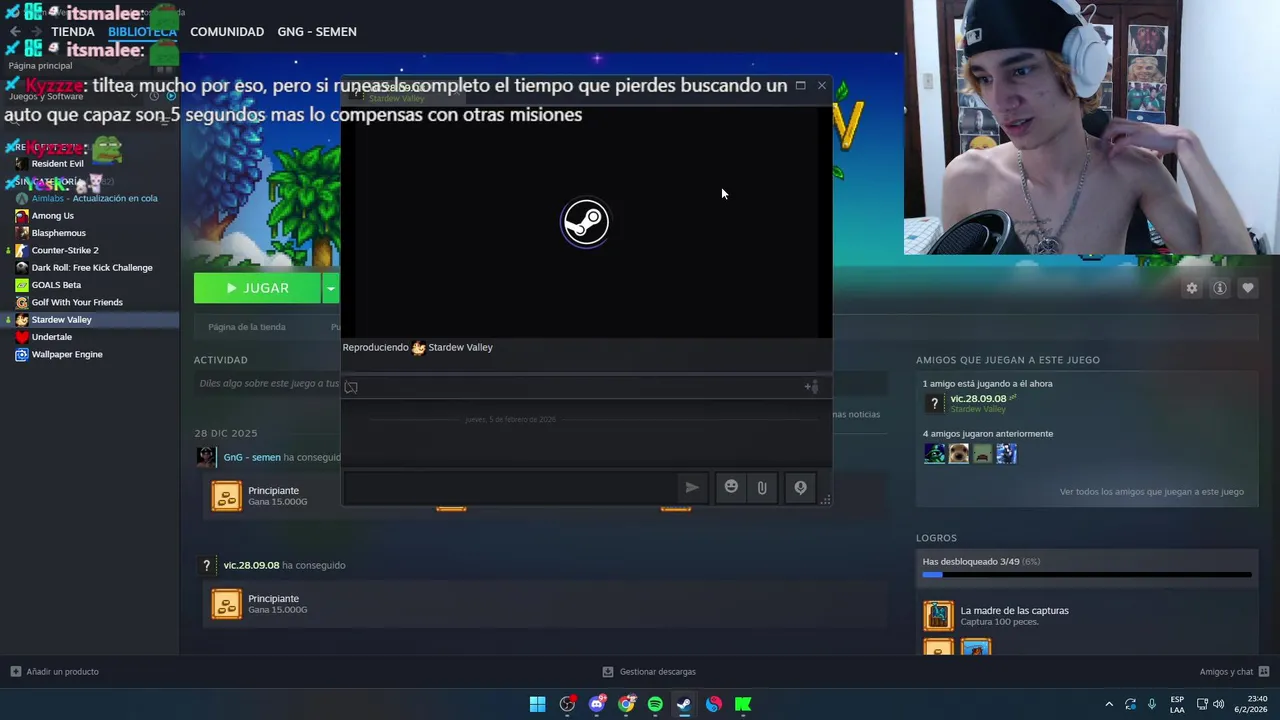Click the green JUGAR play button
The image size is (1280, 720).
point(257,288)
